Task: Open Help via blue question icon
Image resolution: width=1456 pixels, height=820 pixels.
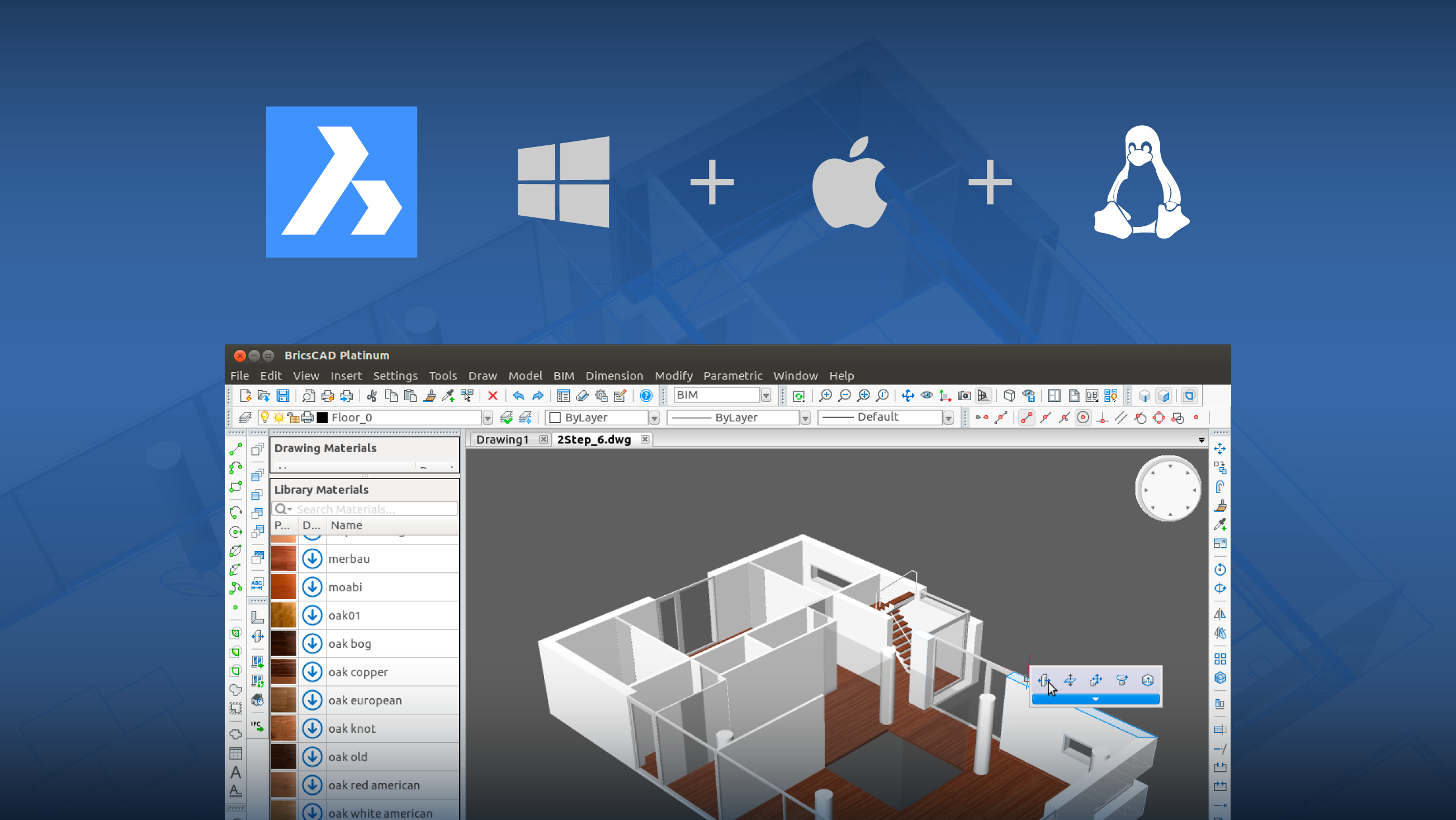Action: pyautogui.click(x=646, y=396)
